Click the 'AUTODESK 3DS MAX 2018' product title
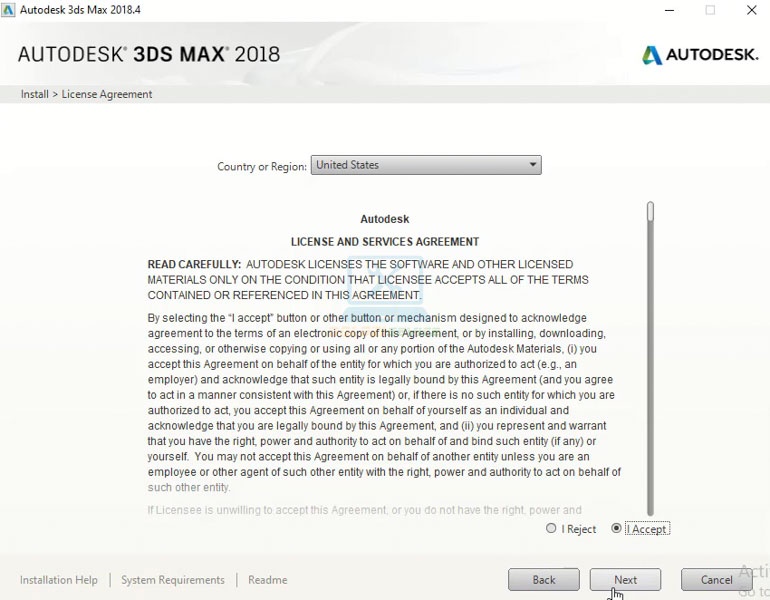770x600 pixels. 149,54
